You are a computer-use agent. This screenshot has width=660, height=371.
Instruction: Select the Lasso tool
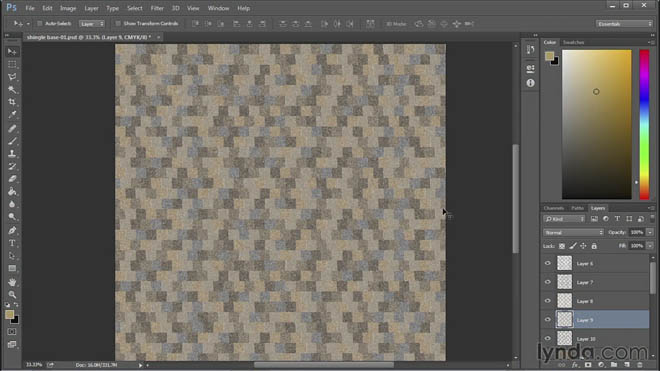click(x=12, y=77)
